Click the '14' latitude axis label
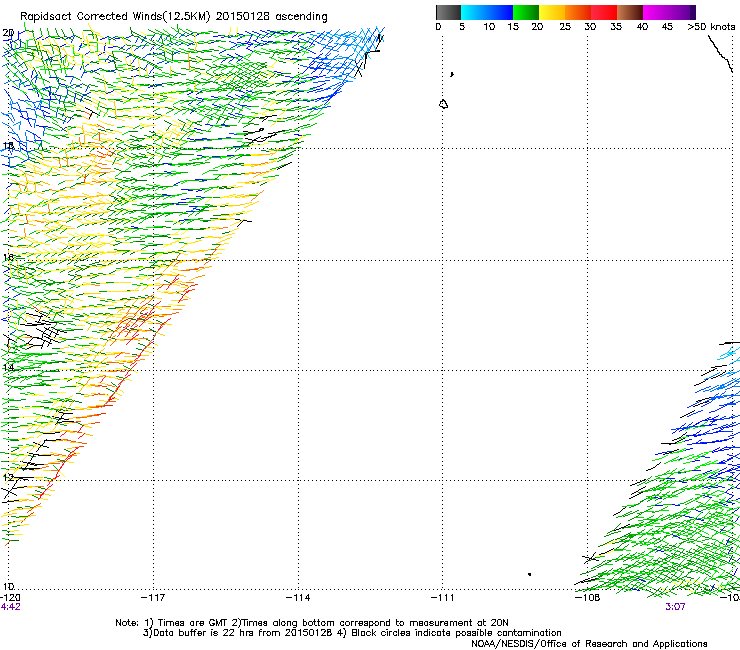 pyautogui.click(x=8, y=367)
